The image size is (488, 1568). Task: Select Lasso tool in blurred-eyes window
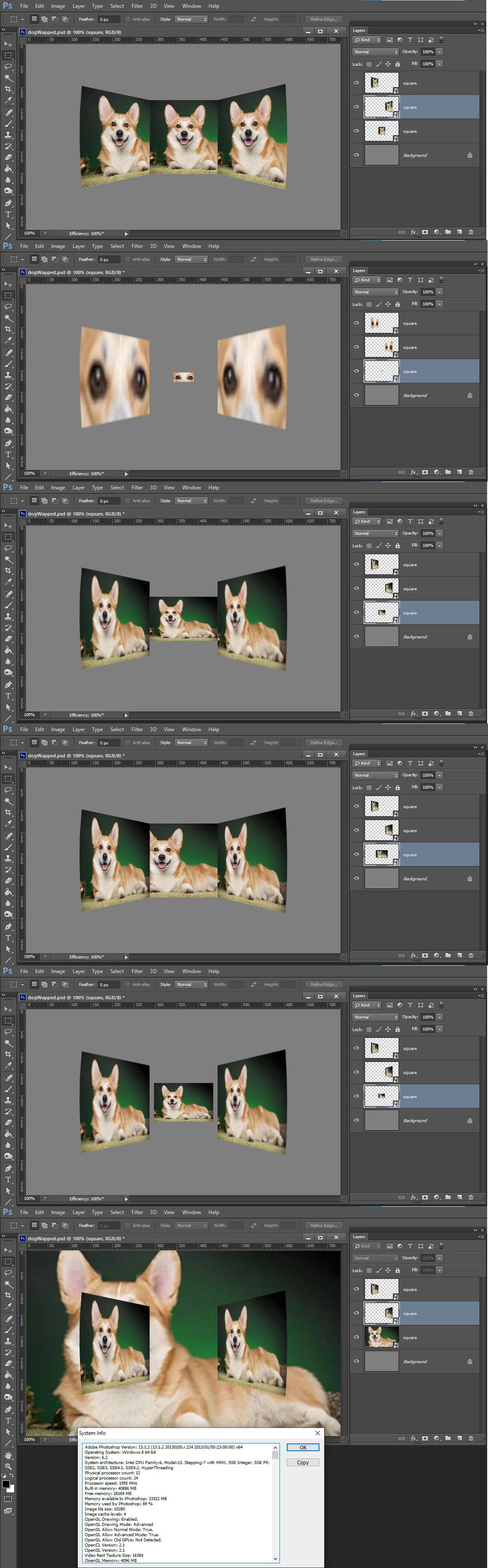[x=8, y=307]
